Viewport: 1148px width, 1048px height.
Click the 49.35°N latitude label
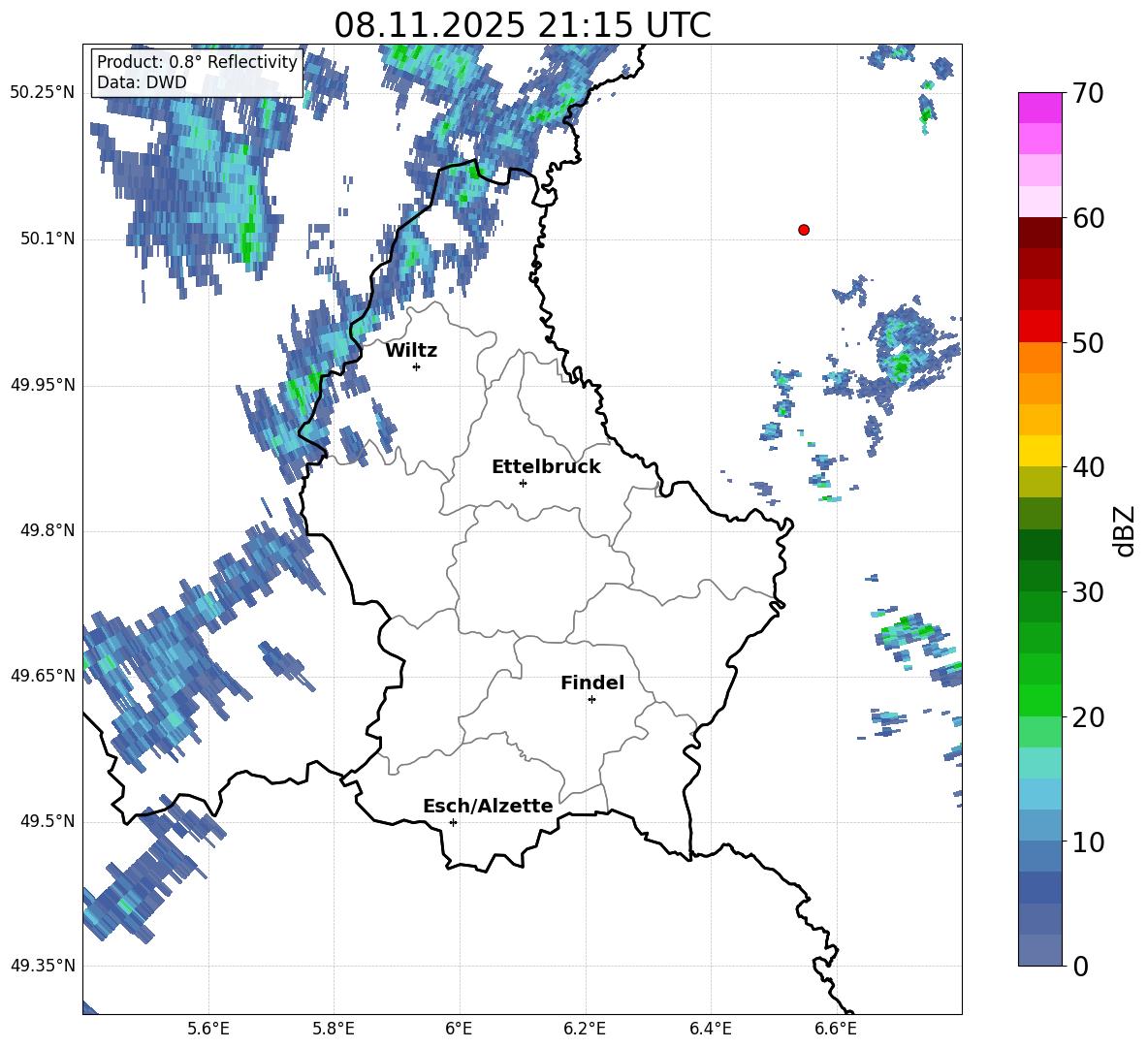[43, 966]
